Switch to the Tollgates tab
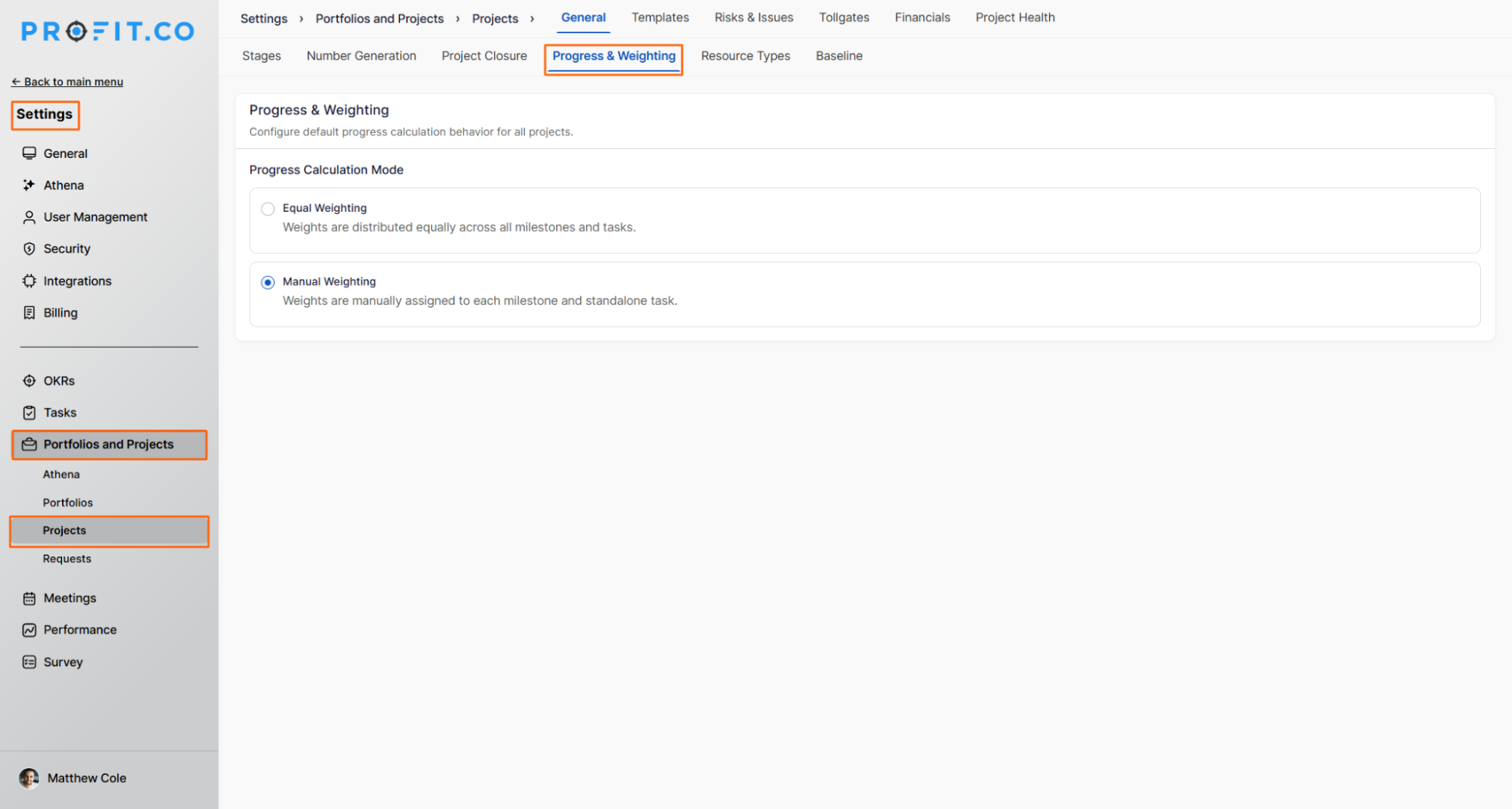 coord(844,17)
